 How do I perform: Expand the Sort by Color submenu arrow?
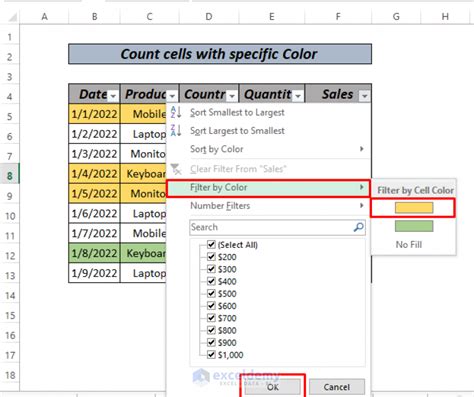(x=361, y=149)
